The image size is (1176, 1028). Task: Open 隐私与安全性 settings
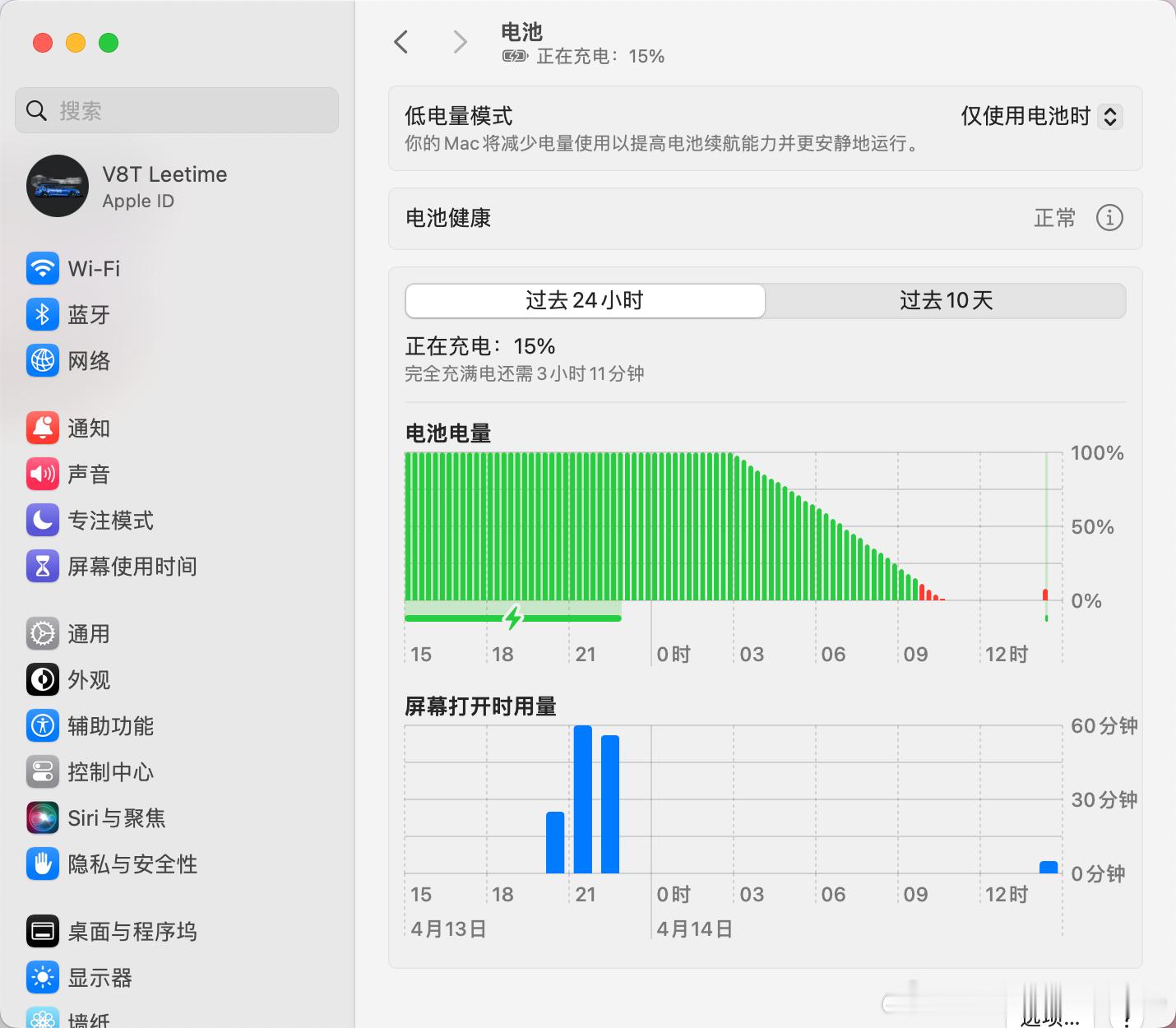42,864
